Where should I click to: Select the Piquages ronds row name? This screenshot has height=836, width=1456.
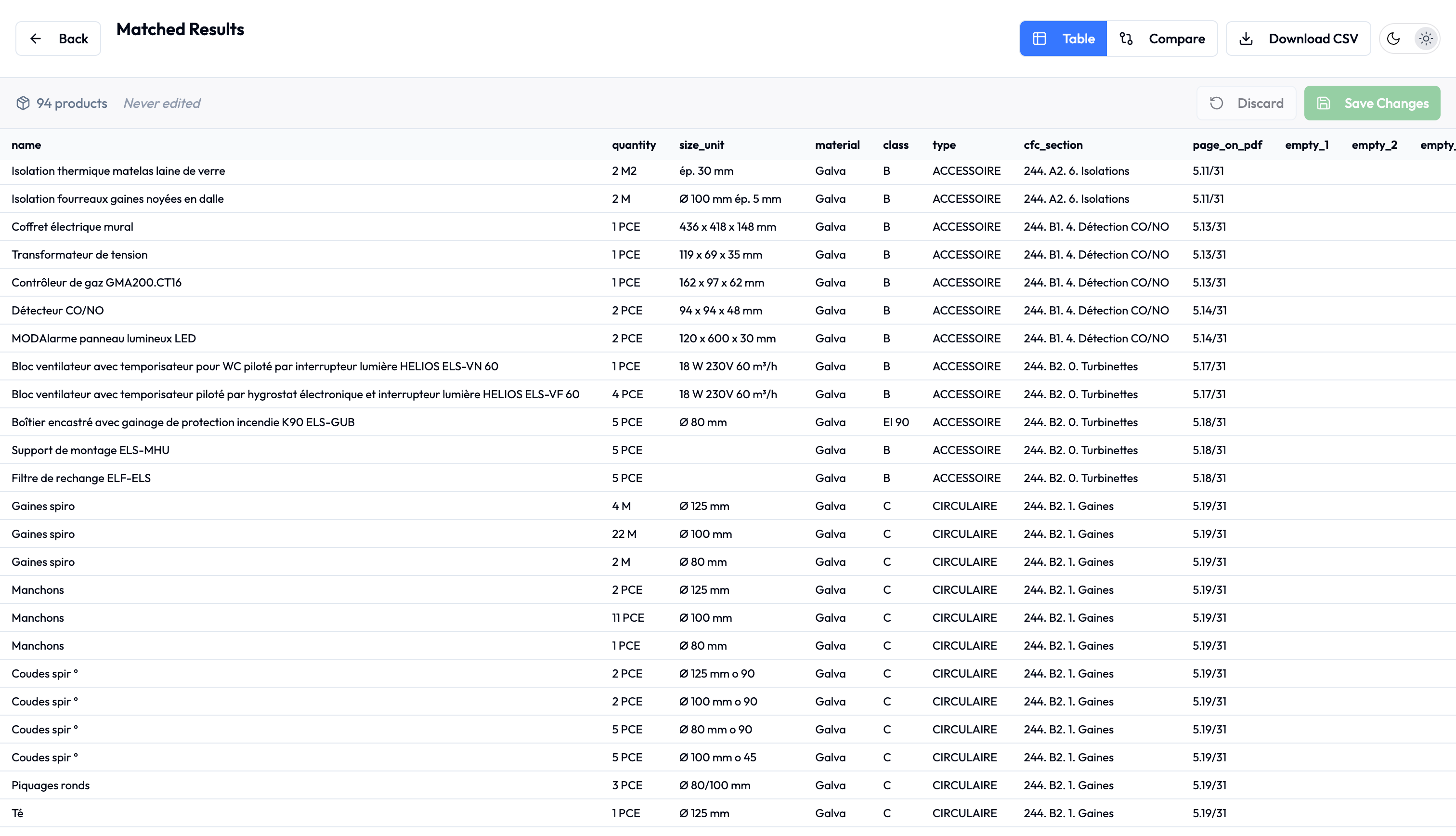coord(51,785)
